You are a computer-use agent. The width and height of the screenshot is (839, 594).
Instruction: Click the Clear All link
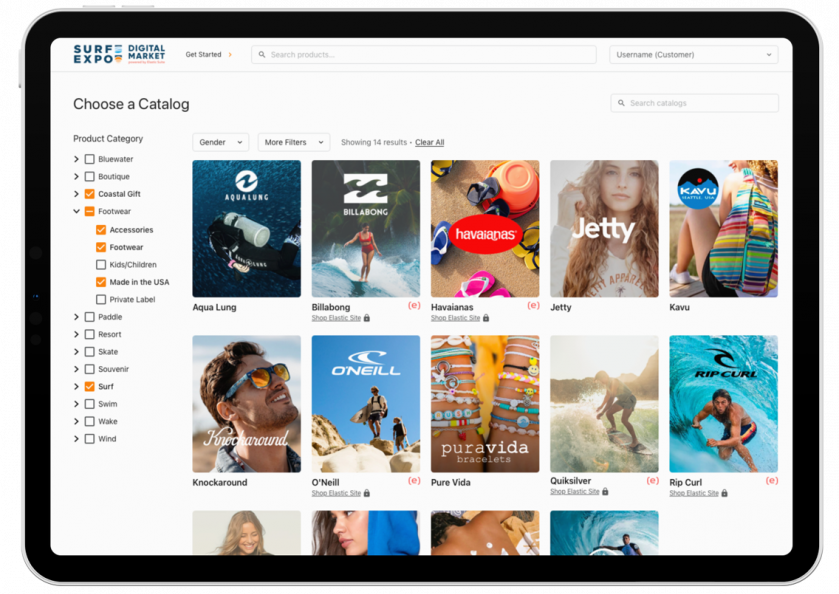(x=430, y=142)
